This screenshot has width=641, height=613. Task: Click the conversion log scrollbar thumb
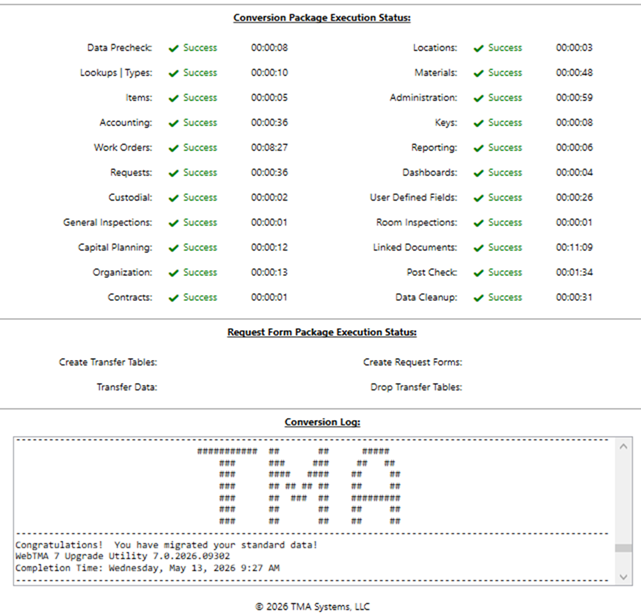click(x=623, y=548)
